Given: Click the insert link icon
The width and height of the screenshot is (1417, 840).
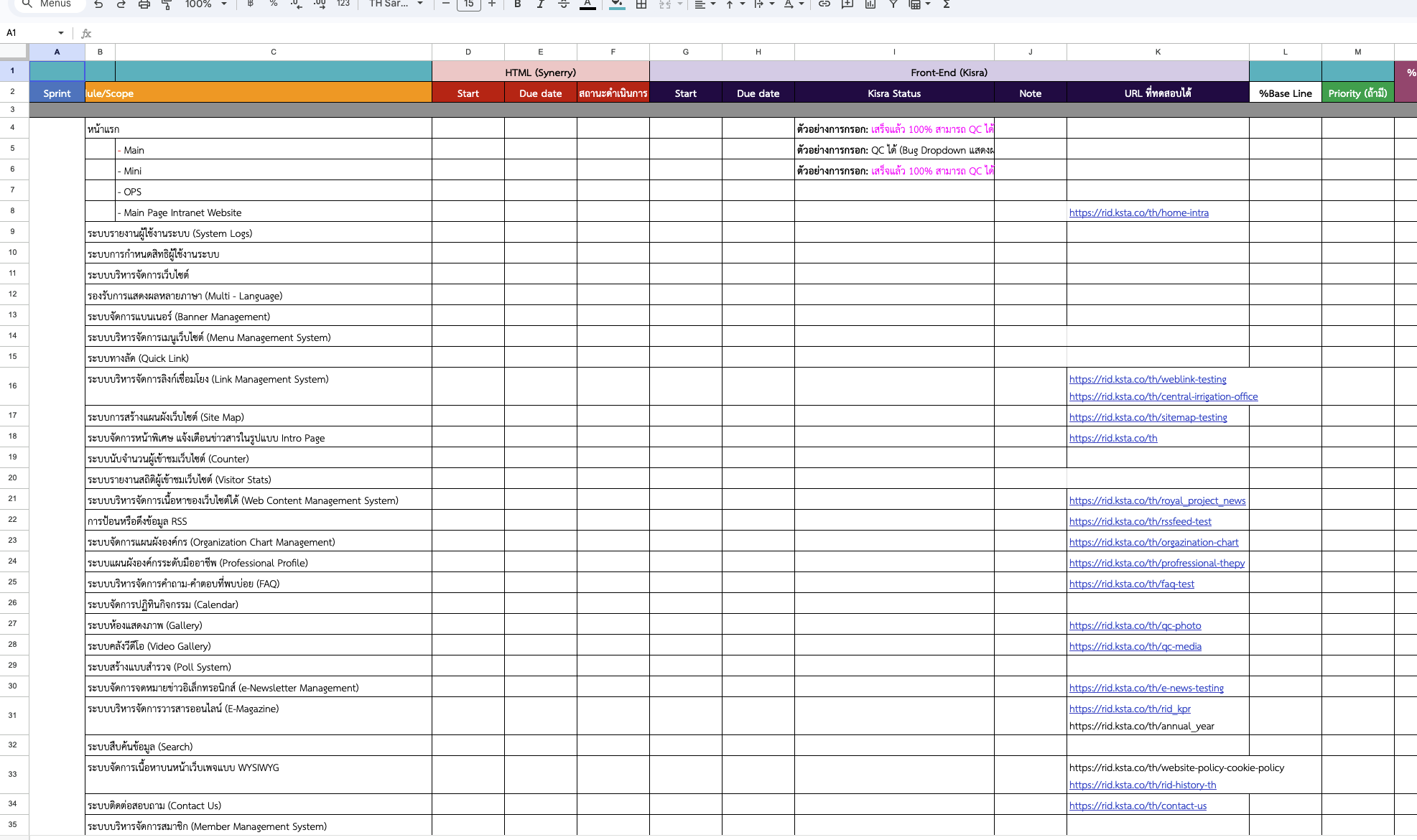Looking at the screenshot, I should click(824, 4).
